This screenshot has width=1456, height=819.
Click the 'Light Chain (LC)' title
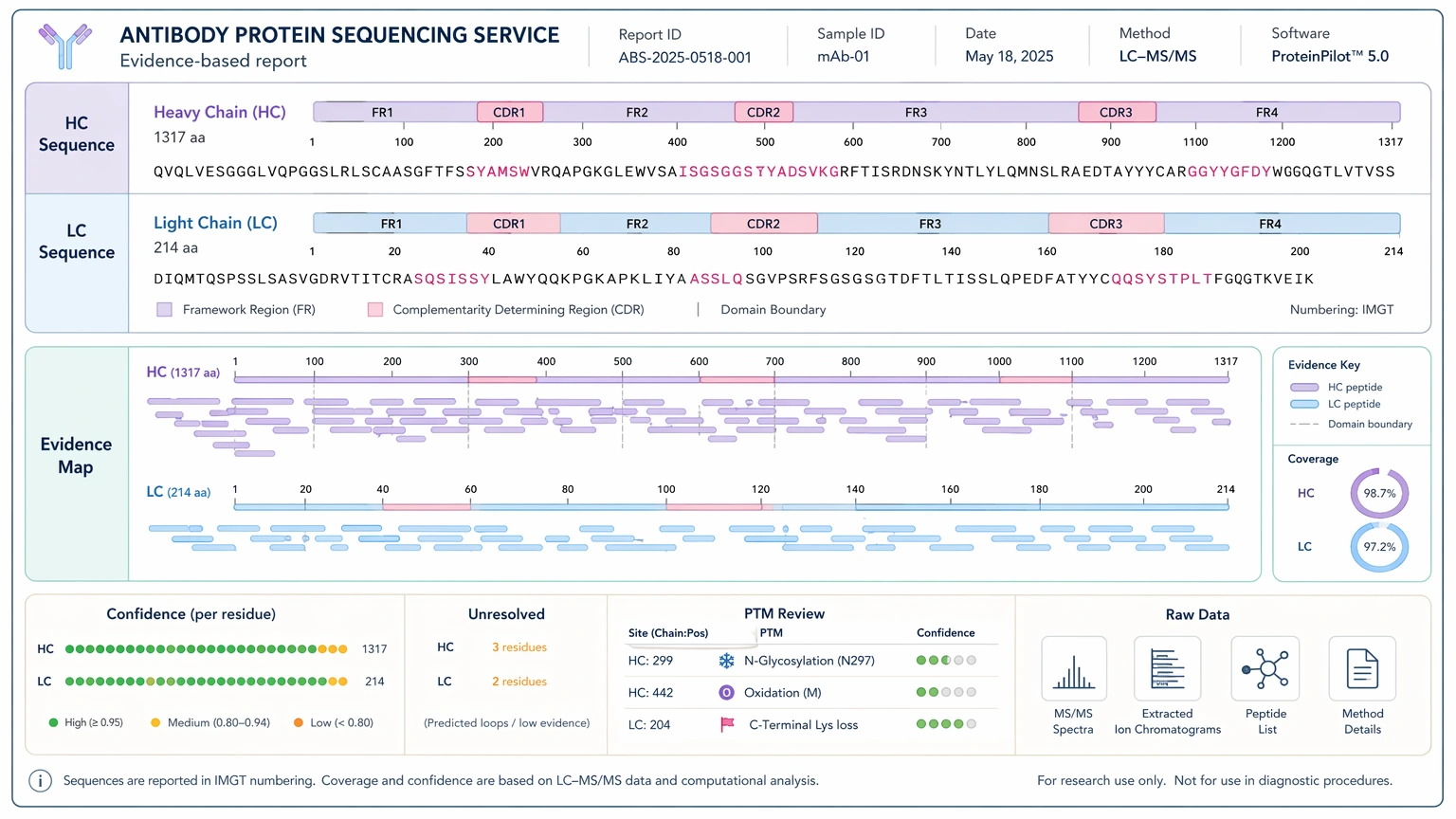click(215, 223)
